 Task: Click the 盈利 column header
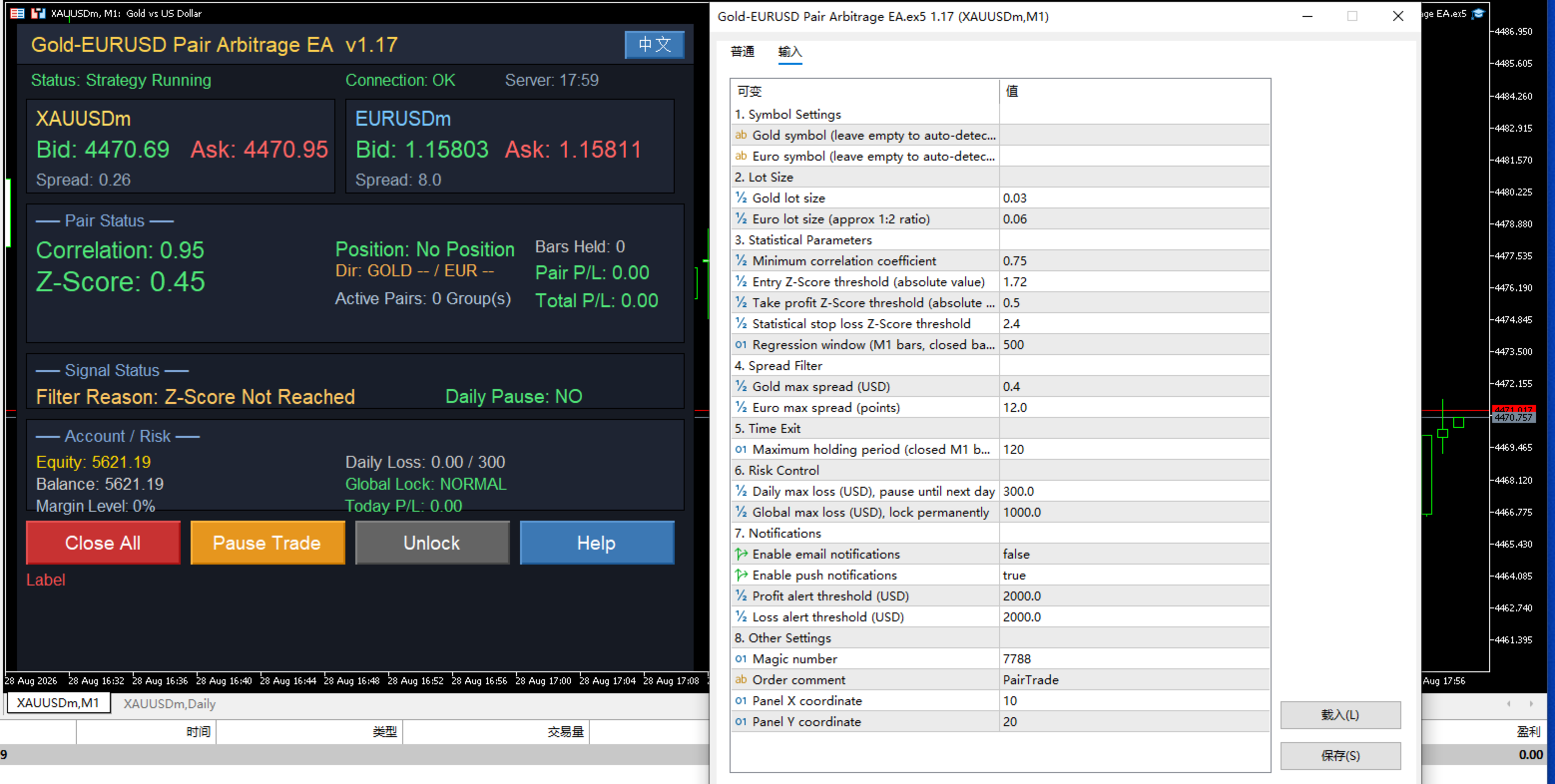click(1527, 731)
